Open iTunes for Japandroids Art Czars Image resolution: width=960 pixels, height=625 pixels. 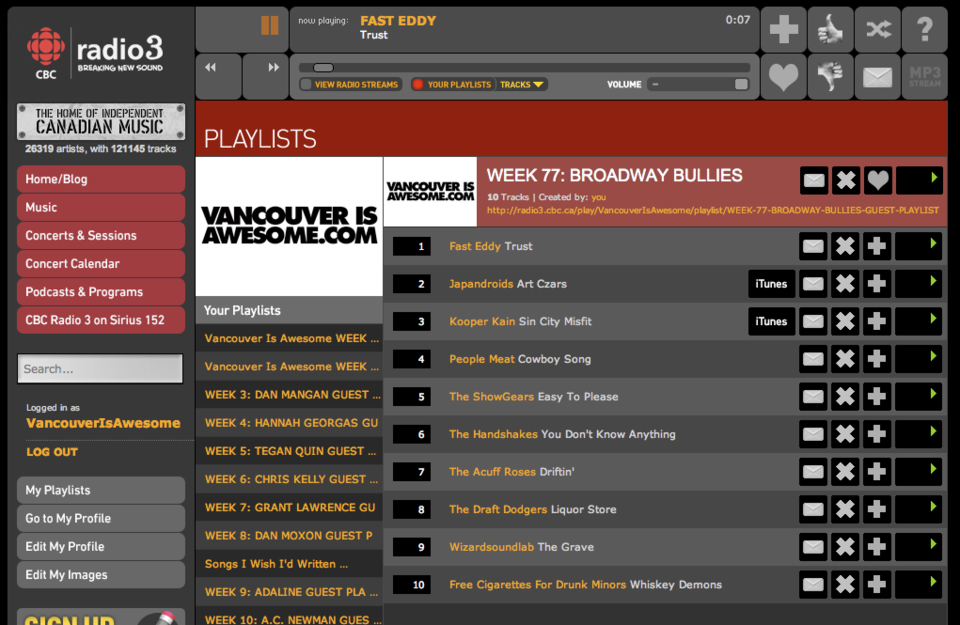[771, 284]
